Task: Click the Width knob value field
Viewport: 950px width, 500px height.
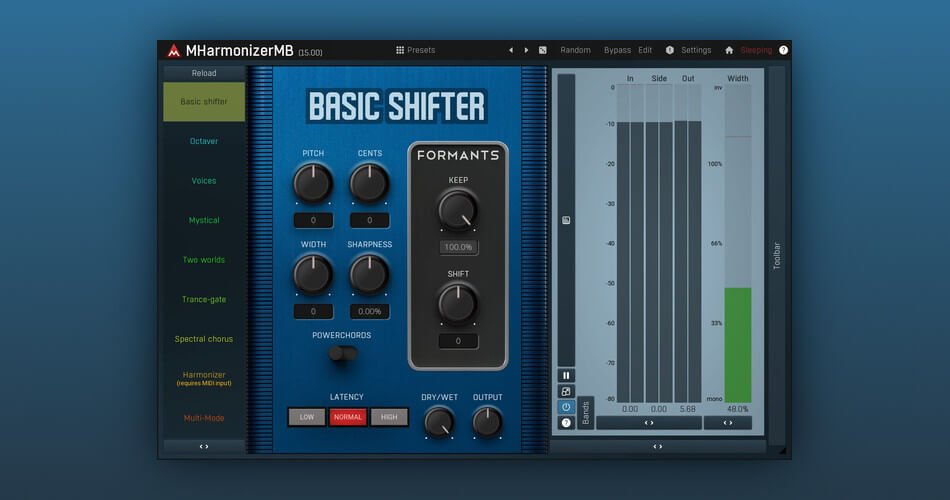Action: 313,312
